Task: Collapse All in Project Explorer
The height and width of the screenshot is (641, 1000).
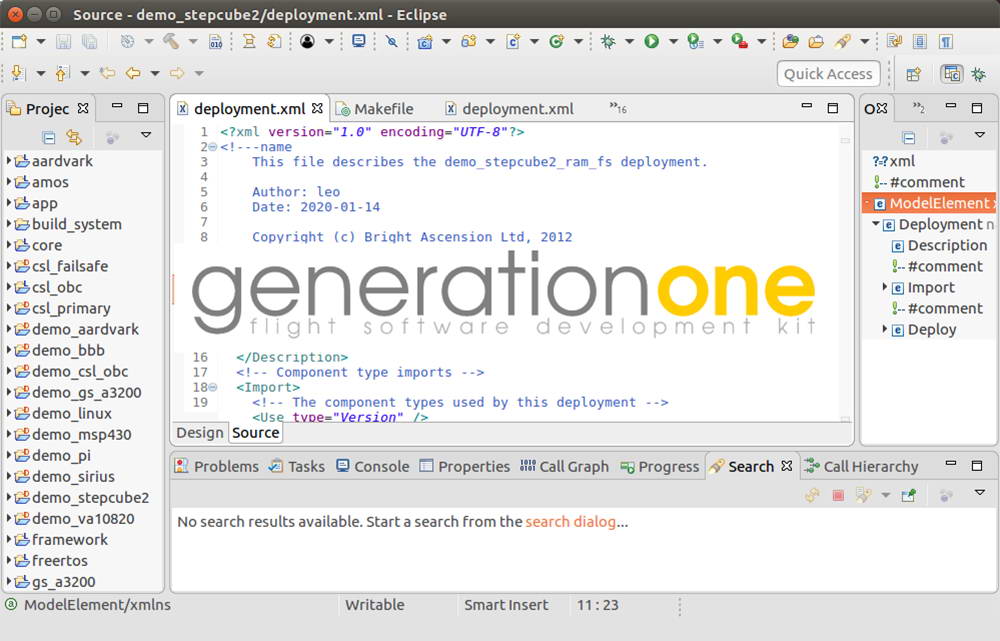Action: (48, 137)
